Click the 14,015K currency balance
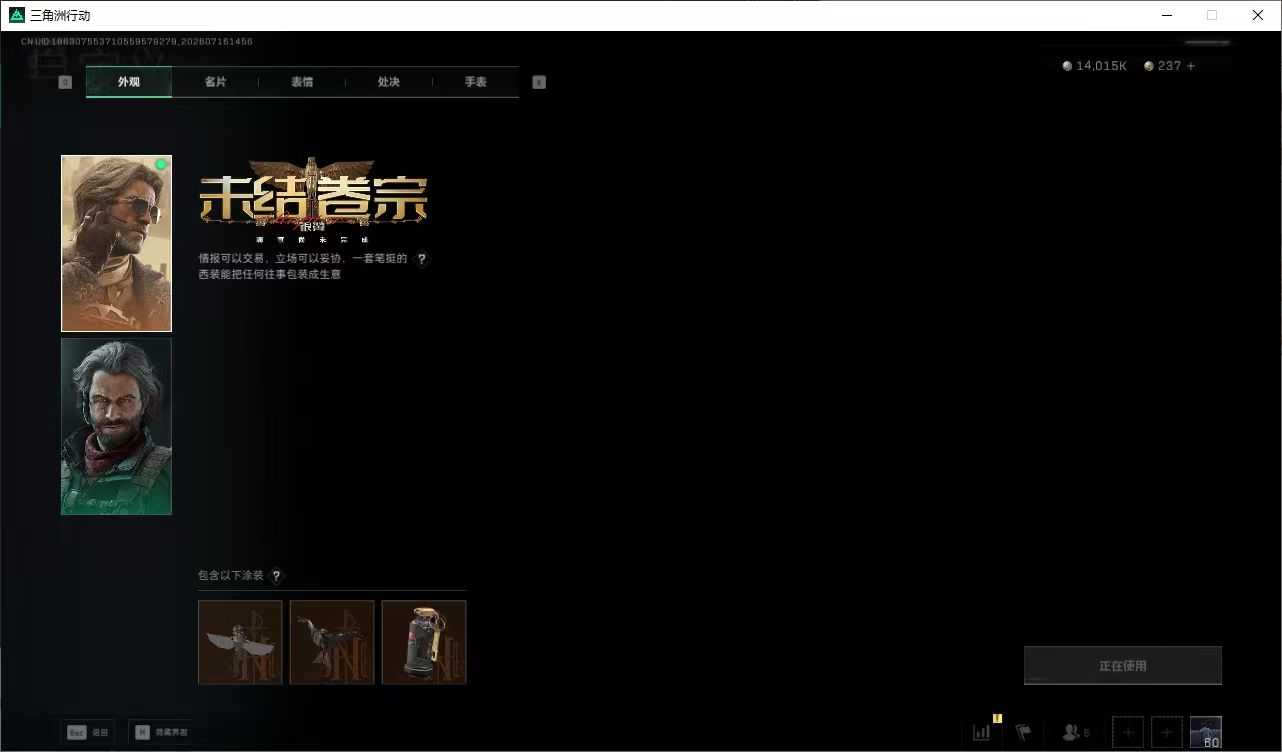The image size is (1282, 752). [1095, 66]
